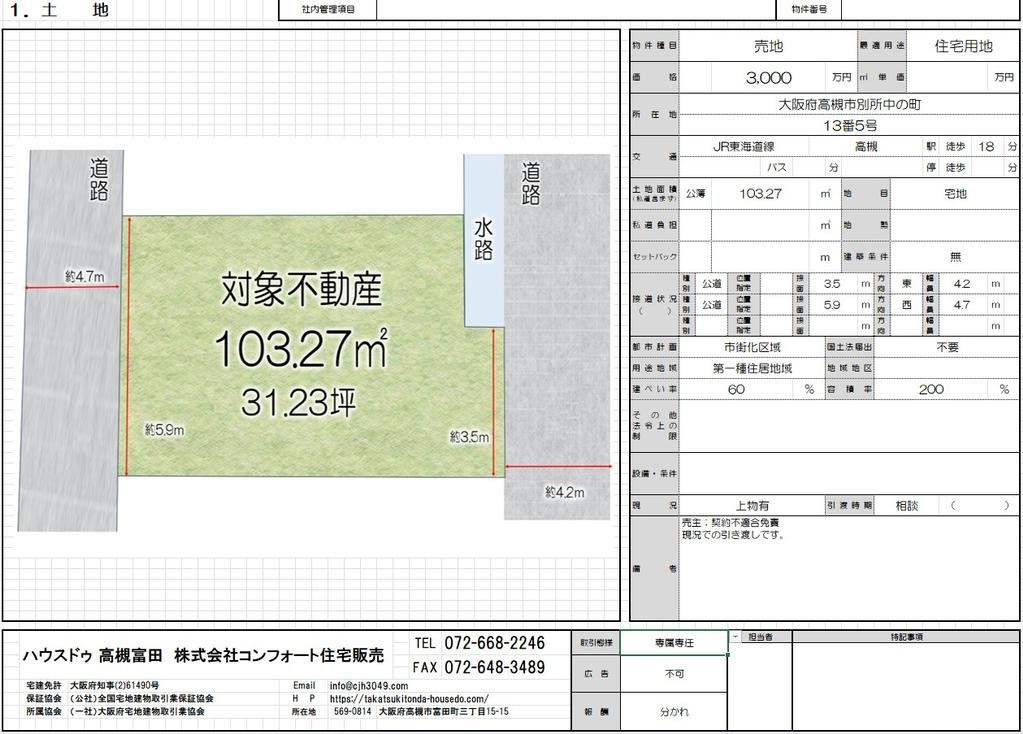This screenshot has width=1023, height=734.
Task: Click the 東 direction cell
Action: point(906,284)
